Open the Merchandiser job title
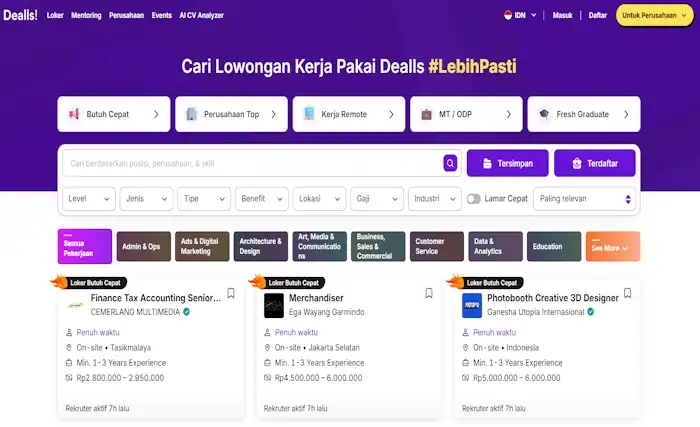This screenshot has width=700, height=427. pos(316,298)
